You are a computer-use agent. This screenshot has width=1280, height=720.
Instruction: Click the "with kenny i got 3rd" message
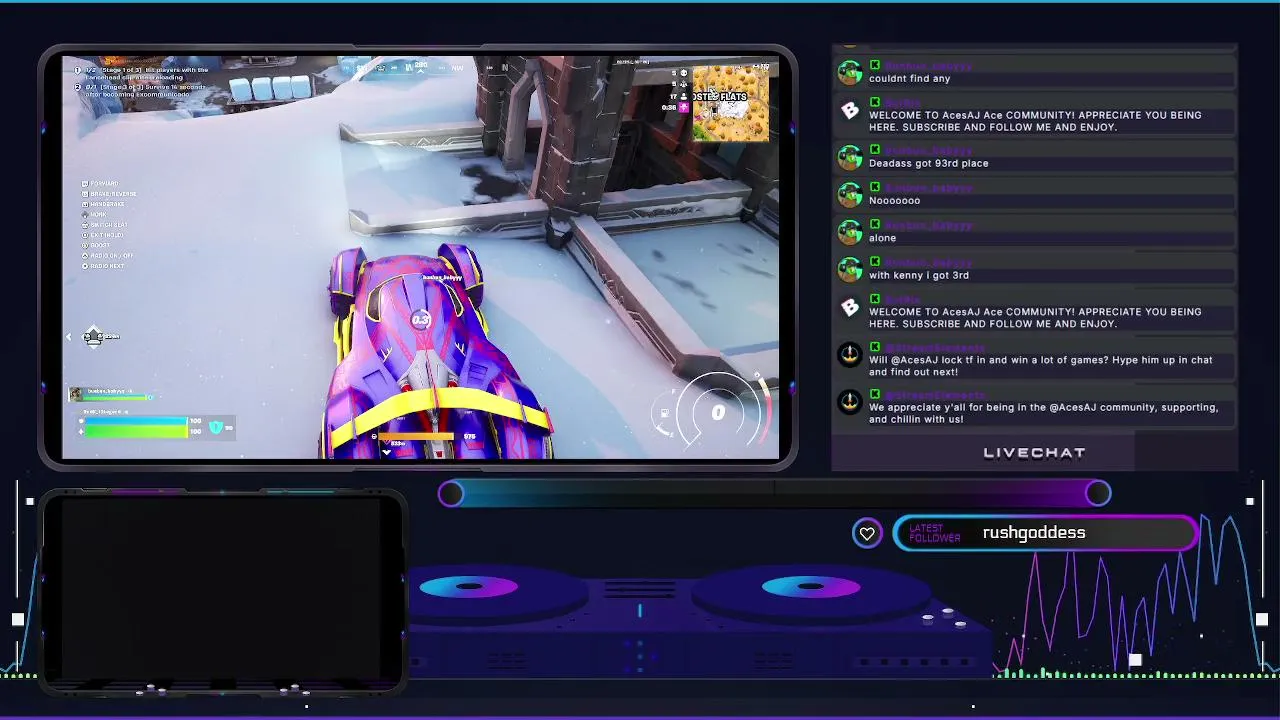click(919, 275)
